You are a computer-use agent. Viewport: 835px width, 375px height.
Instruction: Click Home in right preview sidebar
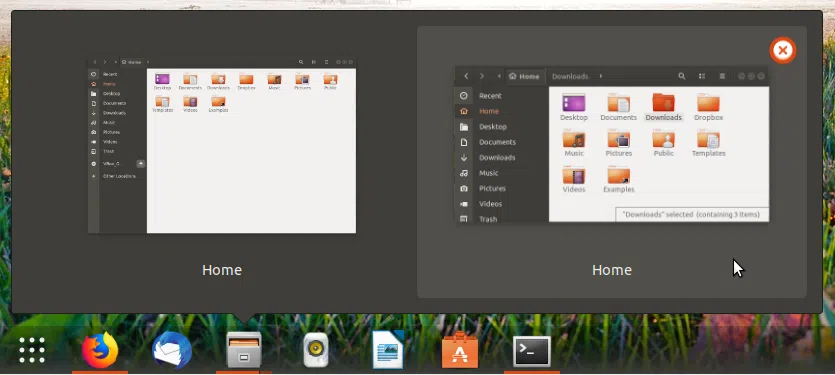point(489,111)
